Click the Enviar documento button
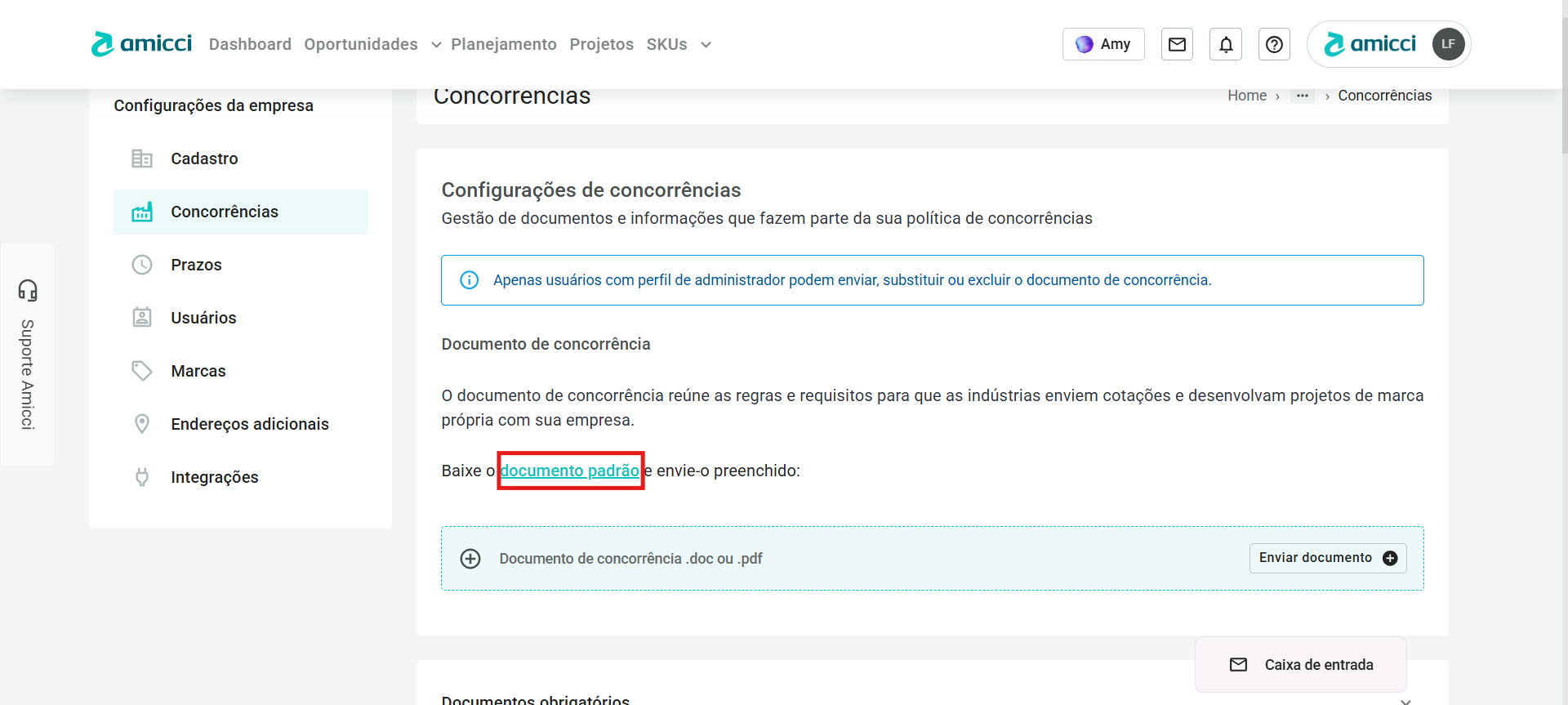 (1327, 558)
